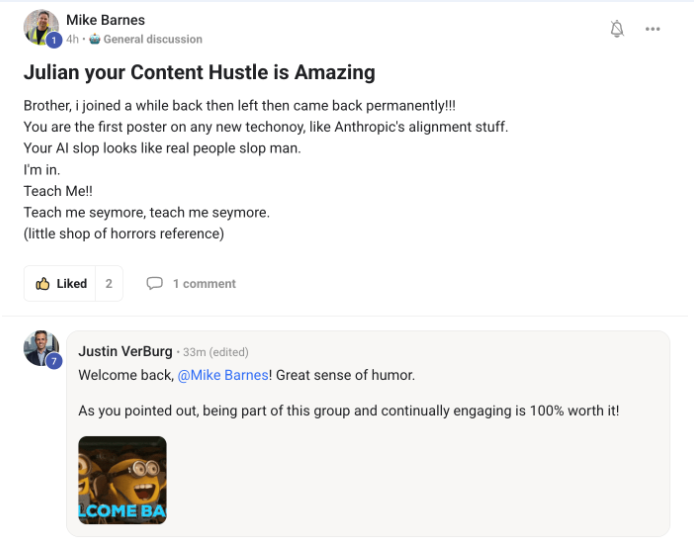Open the three-dot post options menu
Image resolution: width=694 pixels, height=543 pixels.
653,29
